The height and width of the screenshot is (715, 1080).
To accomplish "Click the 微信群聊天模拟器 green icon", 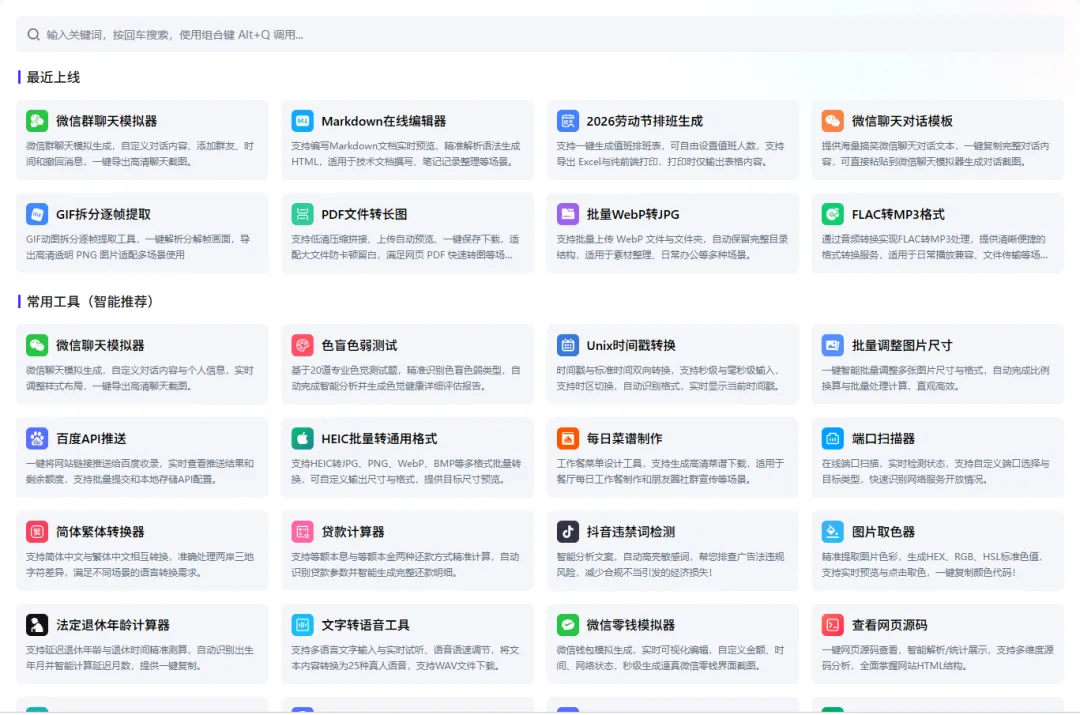I will coord(37,121).
